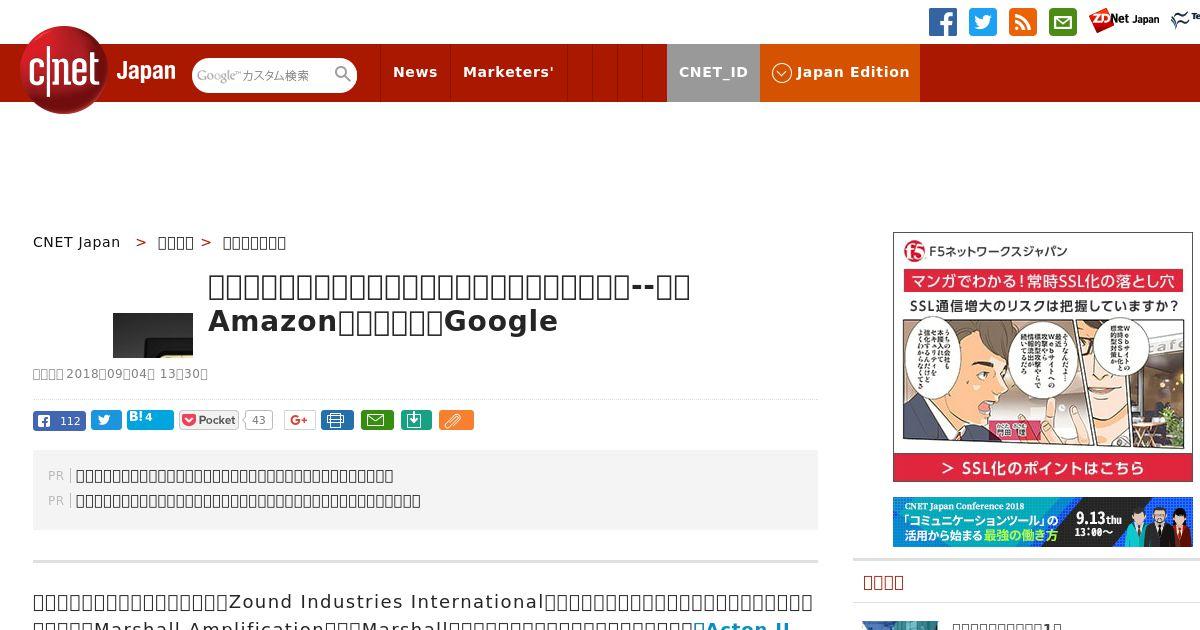Open the News menu

click(415, 72)
